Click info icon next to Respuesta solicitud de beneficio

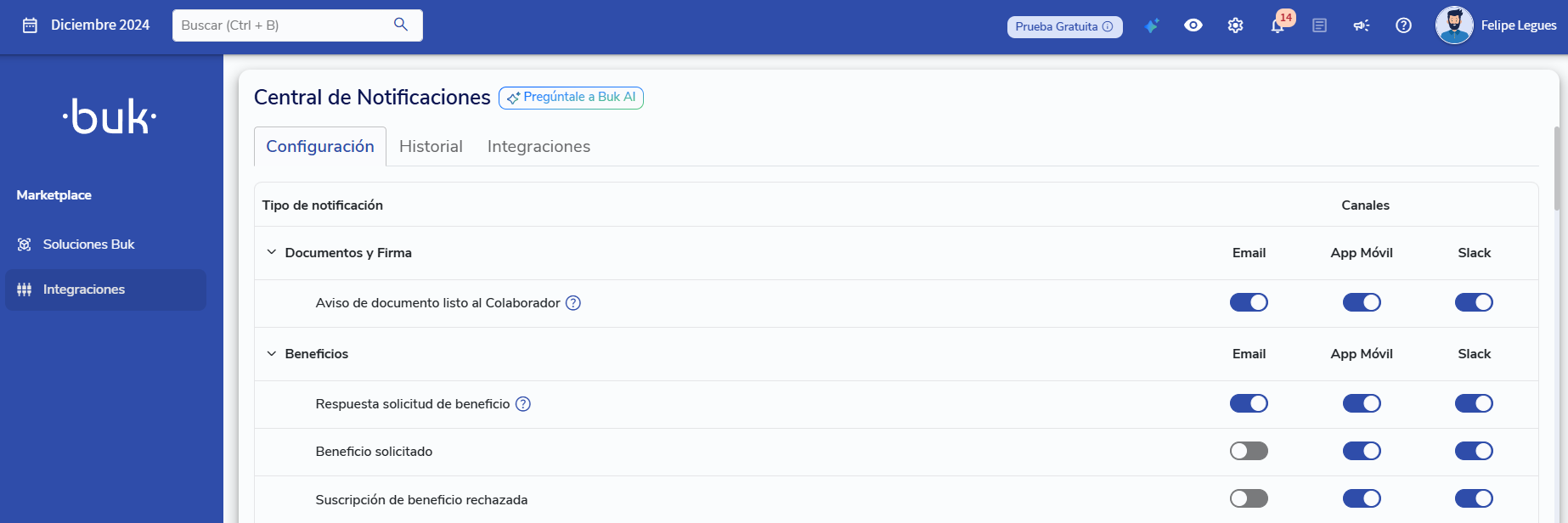[523, 404]
